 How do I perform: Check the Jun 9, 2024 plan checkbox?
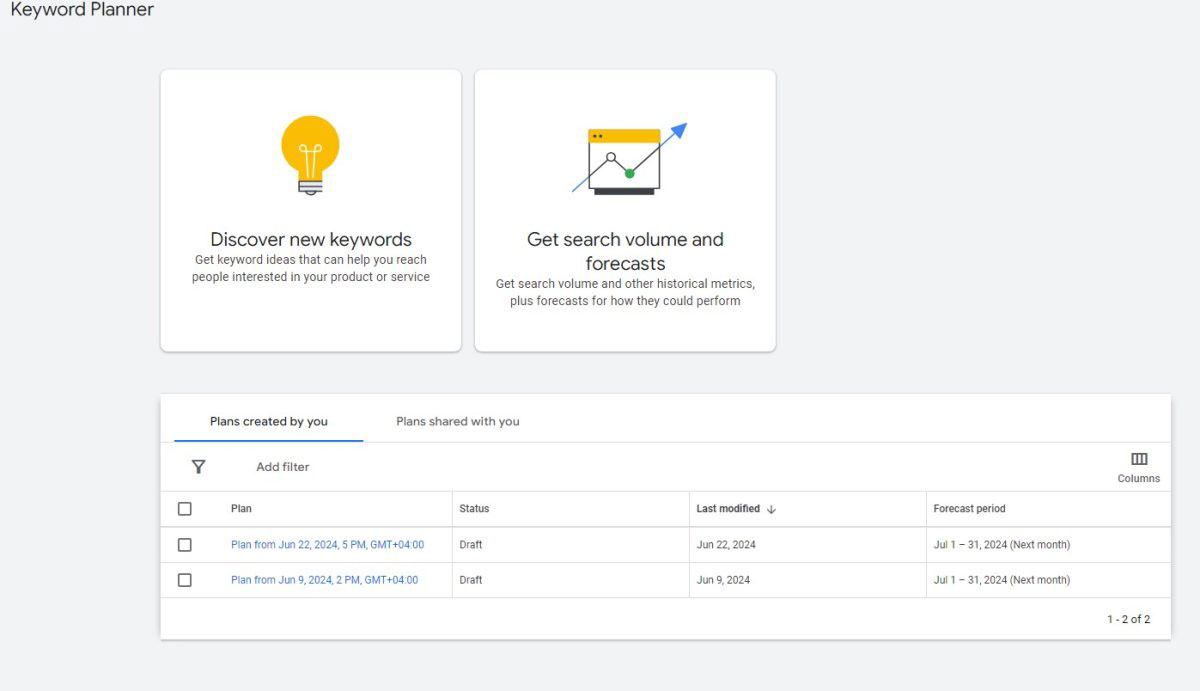(x=185, y=580)
